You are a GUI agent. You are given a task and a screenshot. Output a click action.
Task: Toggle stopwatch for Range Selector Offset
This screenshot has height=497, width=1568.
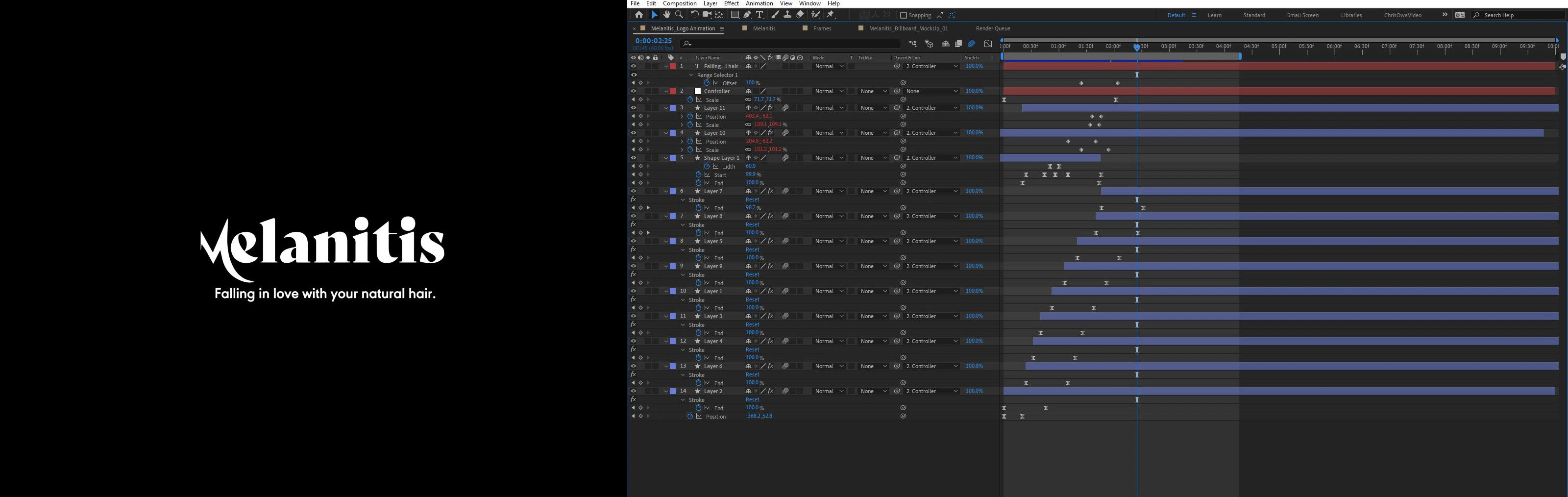point(707,83)
